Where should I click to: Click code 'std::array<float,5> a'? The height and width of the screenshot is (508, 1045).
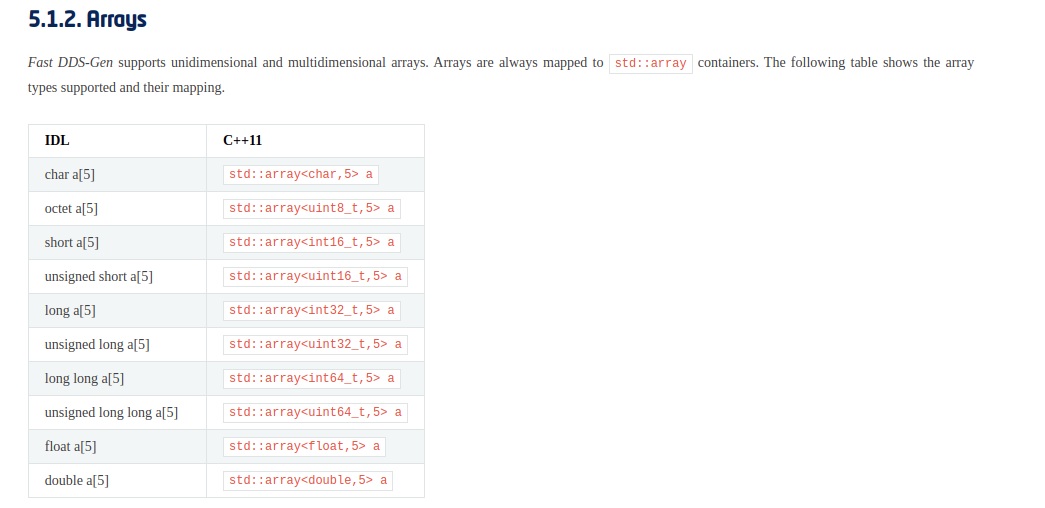point(305,447)
